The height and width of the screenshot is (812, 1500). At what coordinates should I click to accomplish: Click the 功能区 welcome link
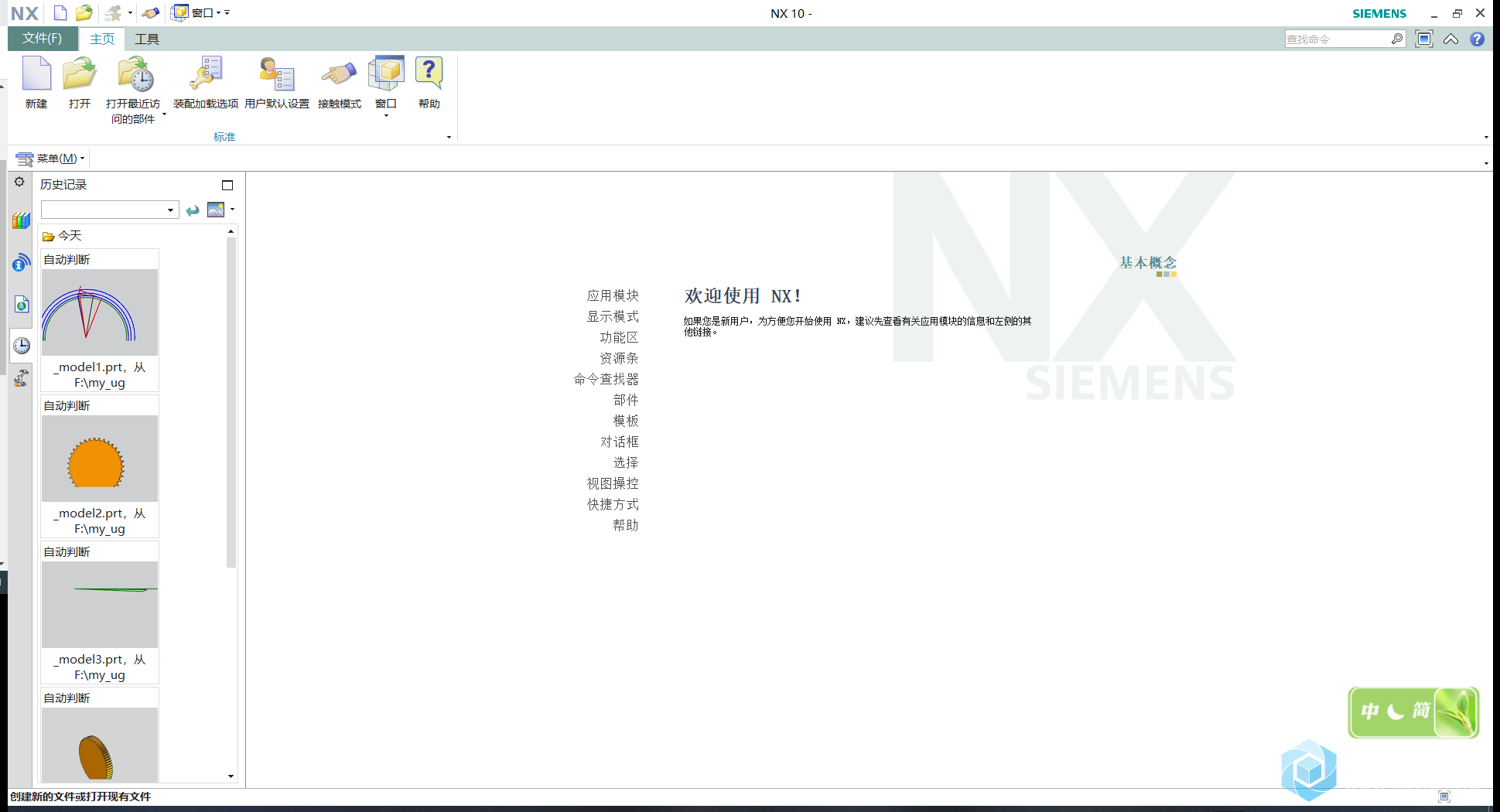[x=620, y=337]
